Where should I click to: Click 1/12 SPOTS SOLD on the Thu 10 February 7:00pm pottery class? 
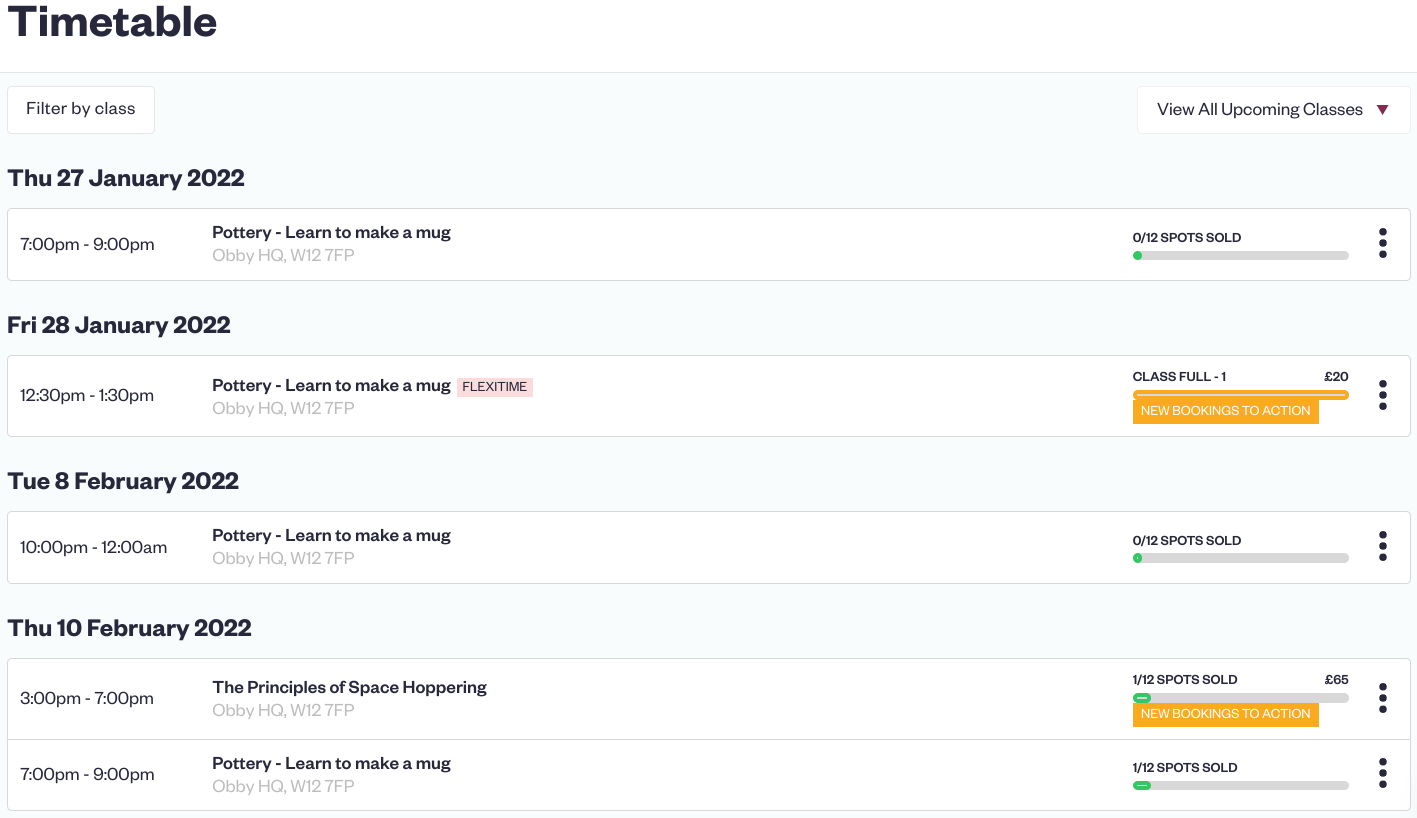(1185, 768)
